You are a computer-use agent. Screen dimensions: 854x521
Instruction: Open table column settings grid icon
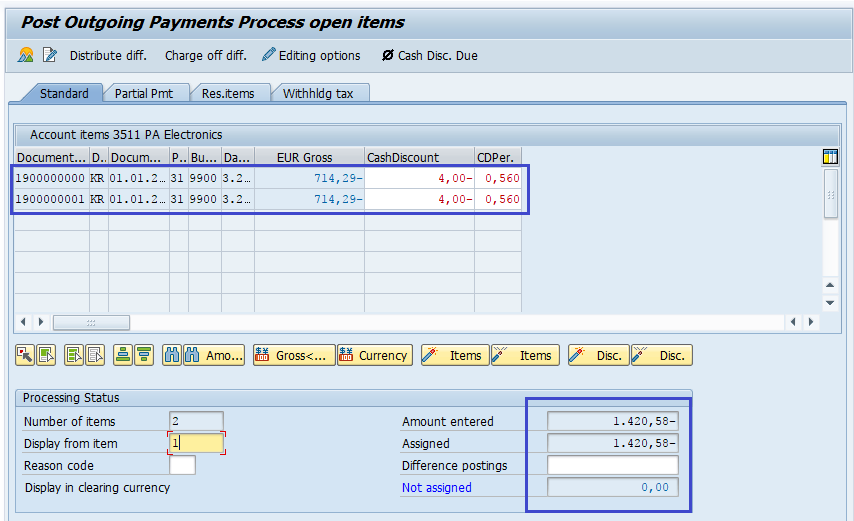point(829,156)
